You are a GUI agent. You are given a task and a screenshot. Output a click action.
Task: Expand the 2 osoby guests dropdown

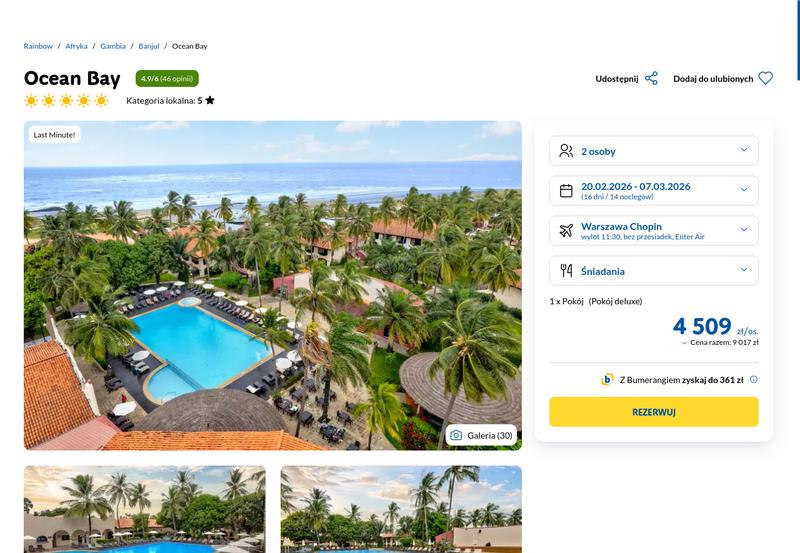click(654, 151)
